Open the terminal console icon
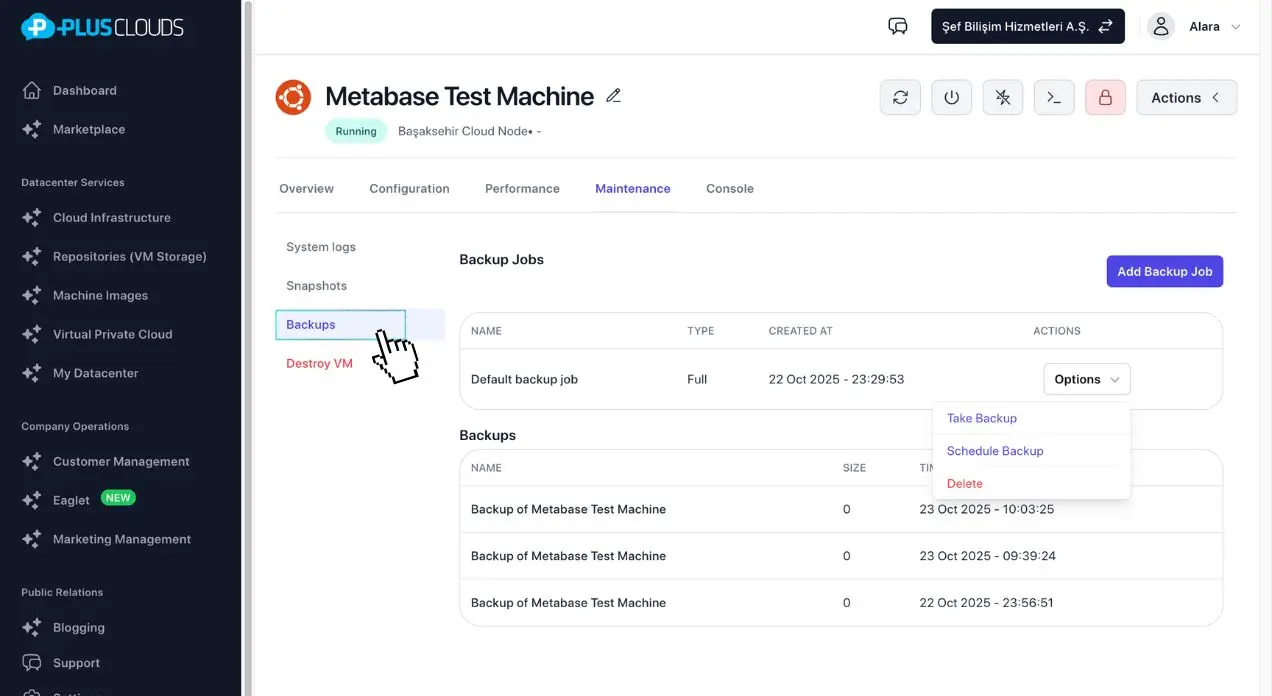 click(x=1053, y=97)
